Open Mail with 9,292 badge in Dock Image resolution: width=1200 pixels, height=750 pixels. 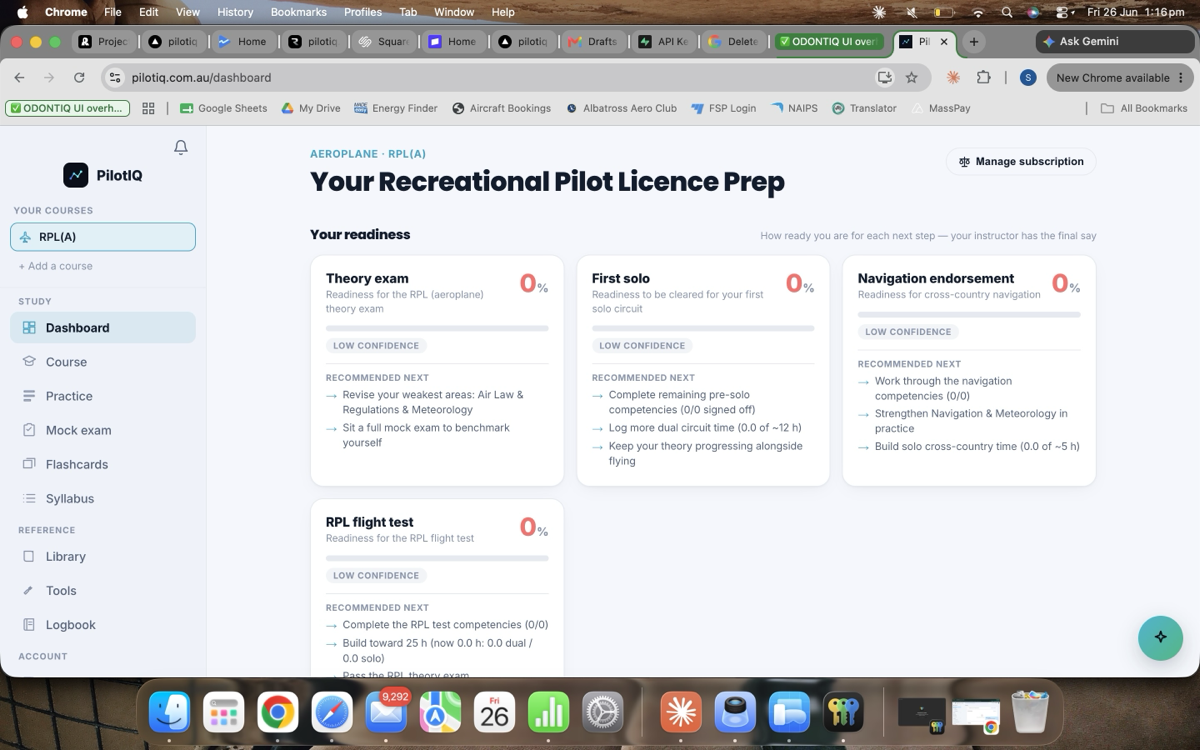point(386,713)
